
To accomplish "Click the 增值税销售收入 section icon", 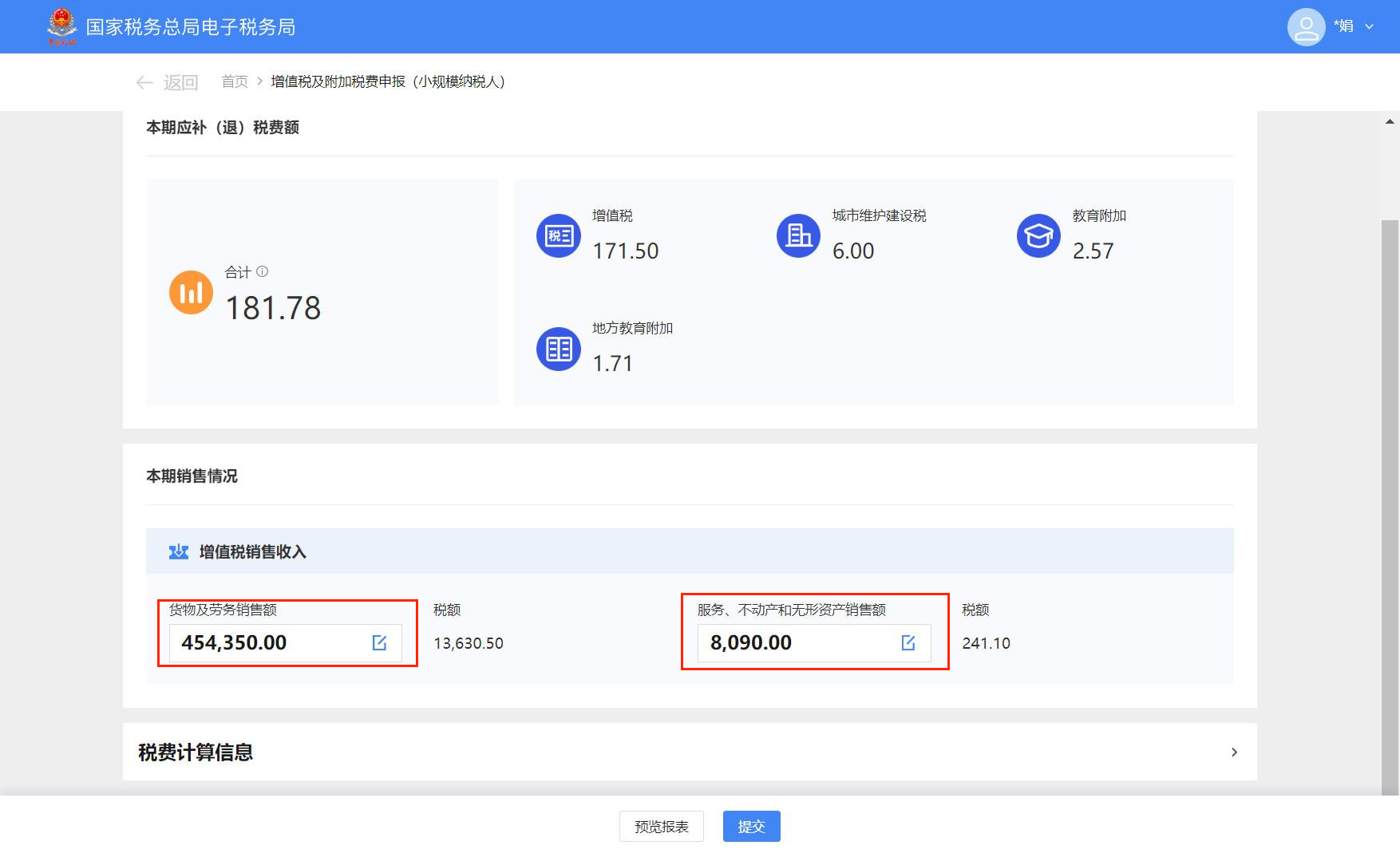I will [x=179, y=551].
